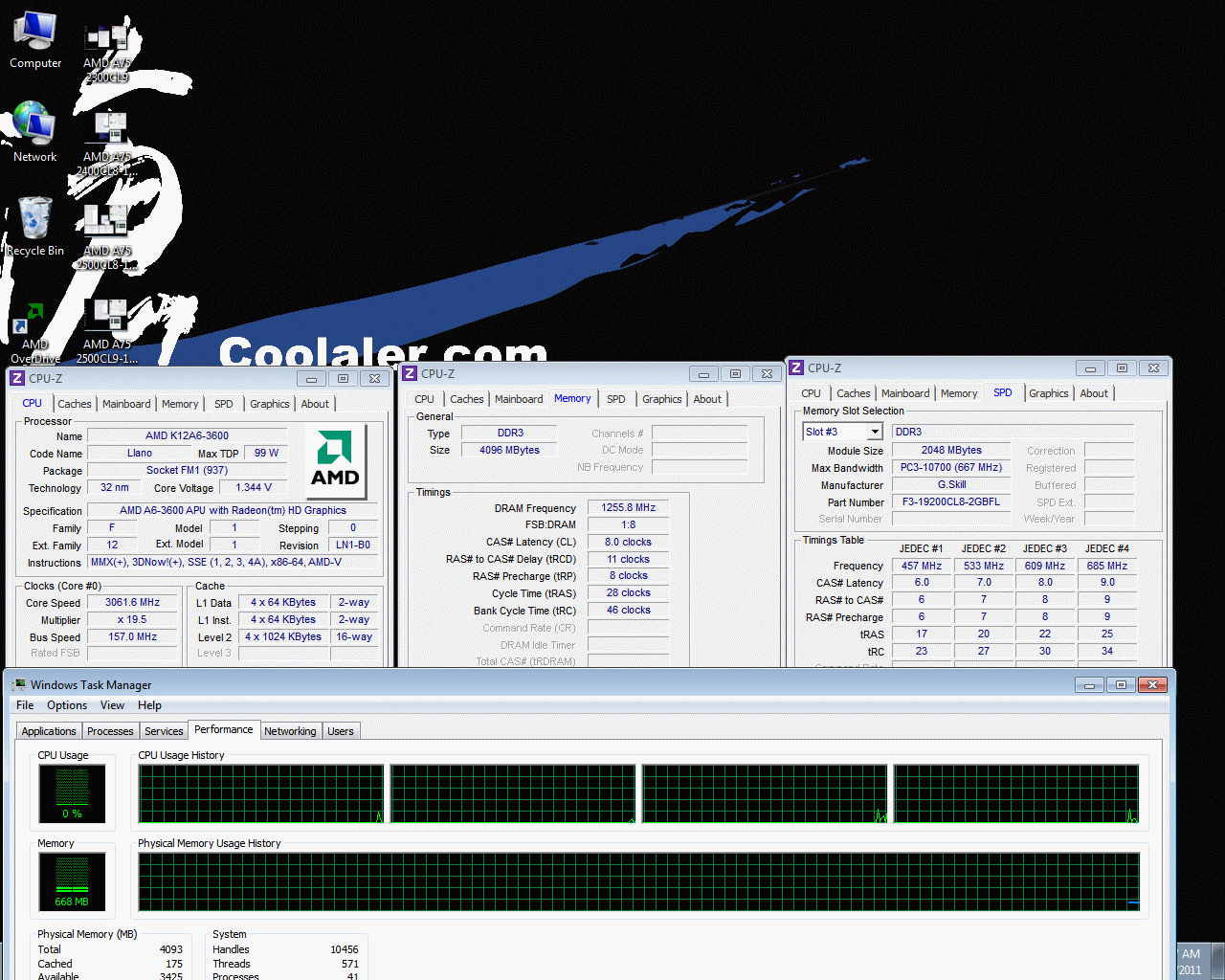Select SPD tab in the middle CPU-Z window
Image resolution: width=1225 pixels, height=980 pixels.
point(616,399)
